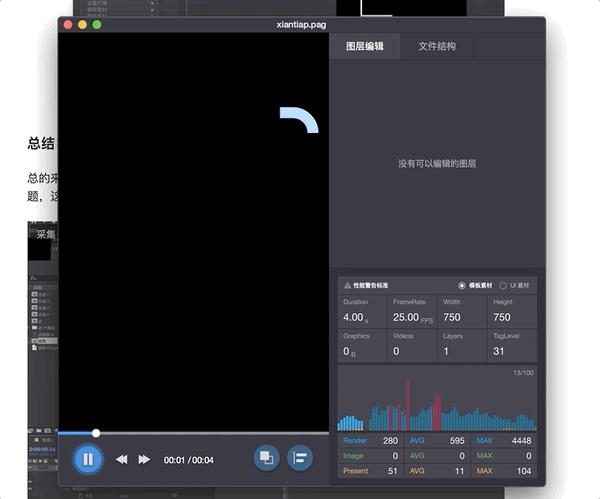600x499 pixels.
Task: Click the white playback progress handle
Action: (x=96, y=433)
